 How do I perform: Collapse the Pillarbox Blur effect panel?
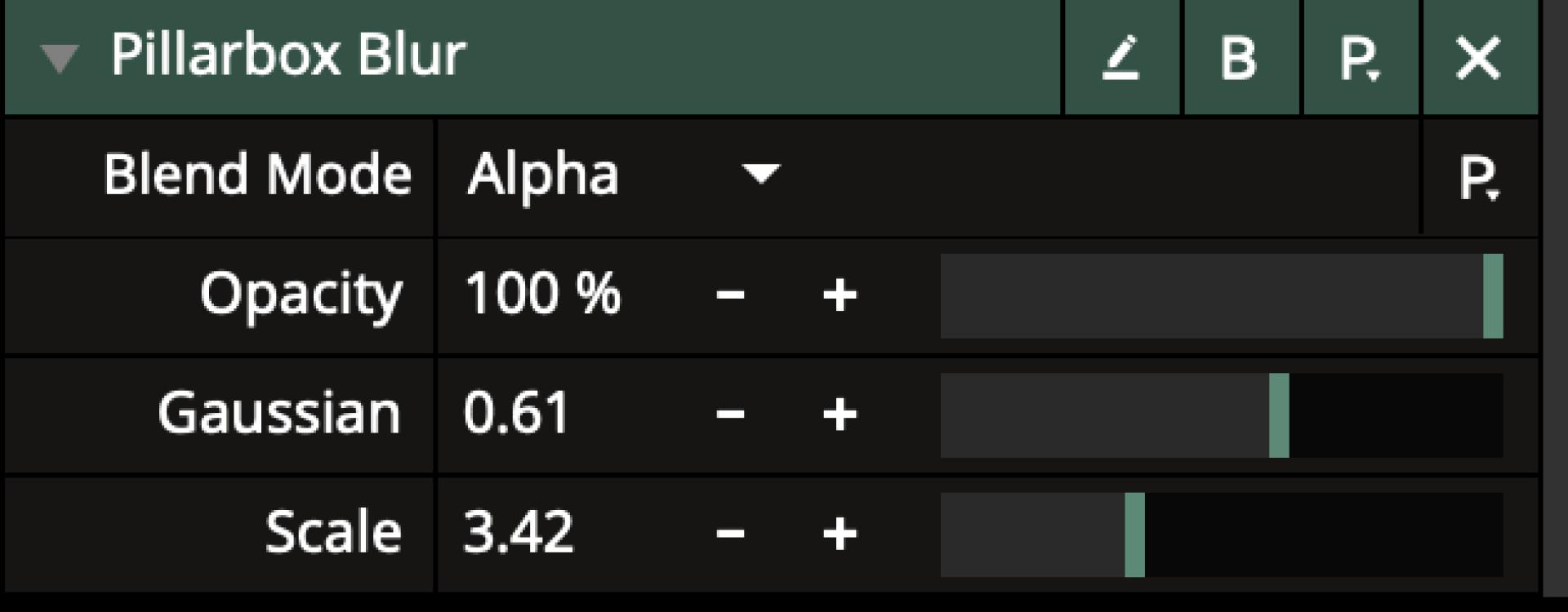pyautogui.click(x=60, y=58)
